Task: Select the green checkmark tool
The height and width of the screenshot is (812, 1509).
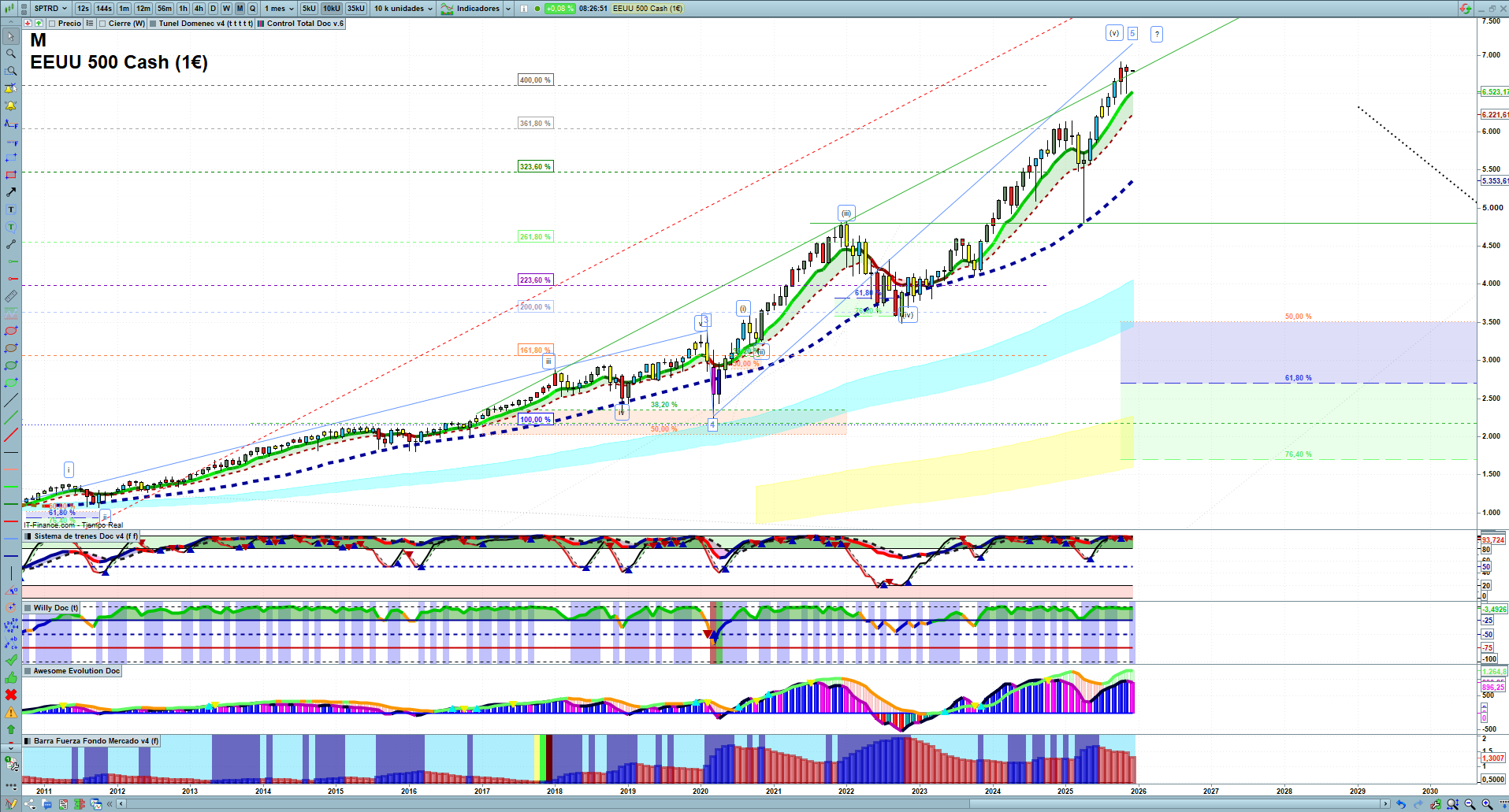Action: 11,660
